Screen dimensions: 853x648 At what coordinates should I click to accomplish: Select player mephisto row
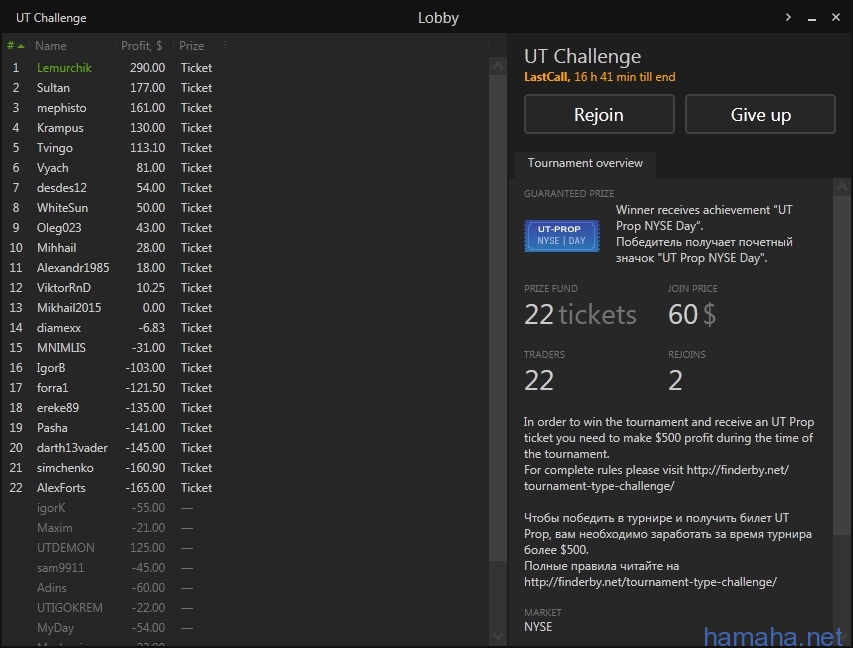(246, 108)
